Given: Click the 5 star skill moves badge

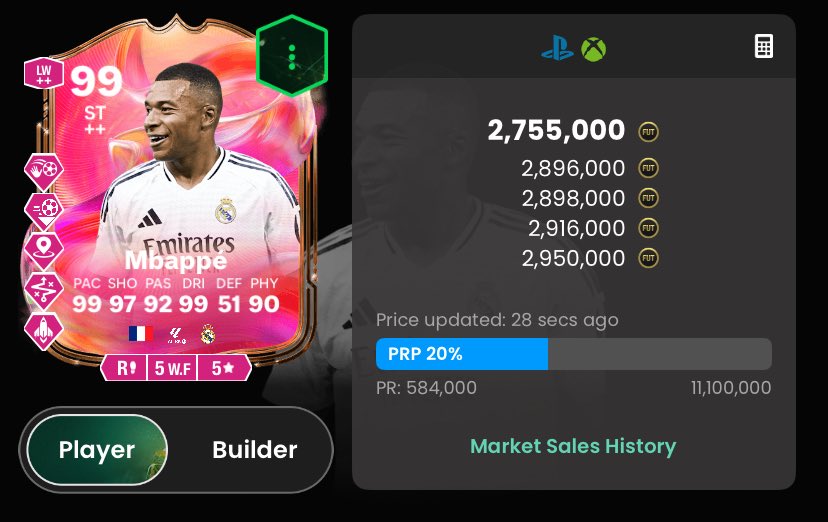Looking at the screenshot, I should (x=224, y=368).
